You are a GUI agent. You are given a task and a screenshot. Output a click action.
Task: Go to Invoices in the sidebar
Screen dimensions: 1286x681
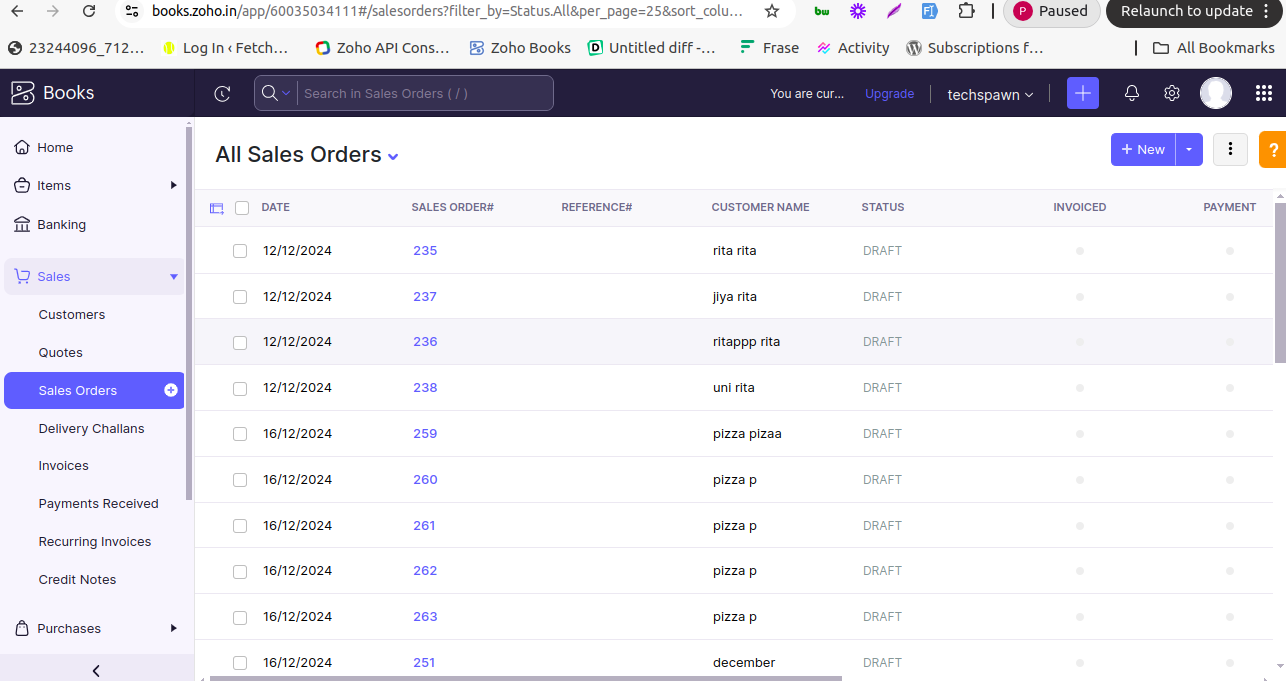click(x=63, y=466)
